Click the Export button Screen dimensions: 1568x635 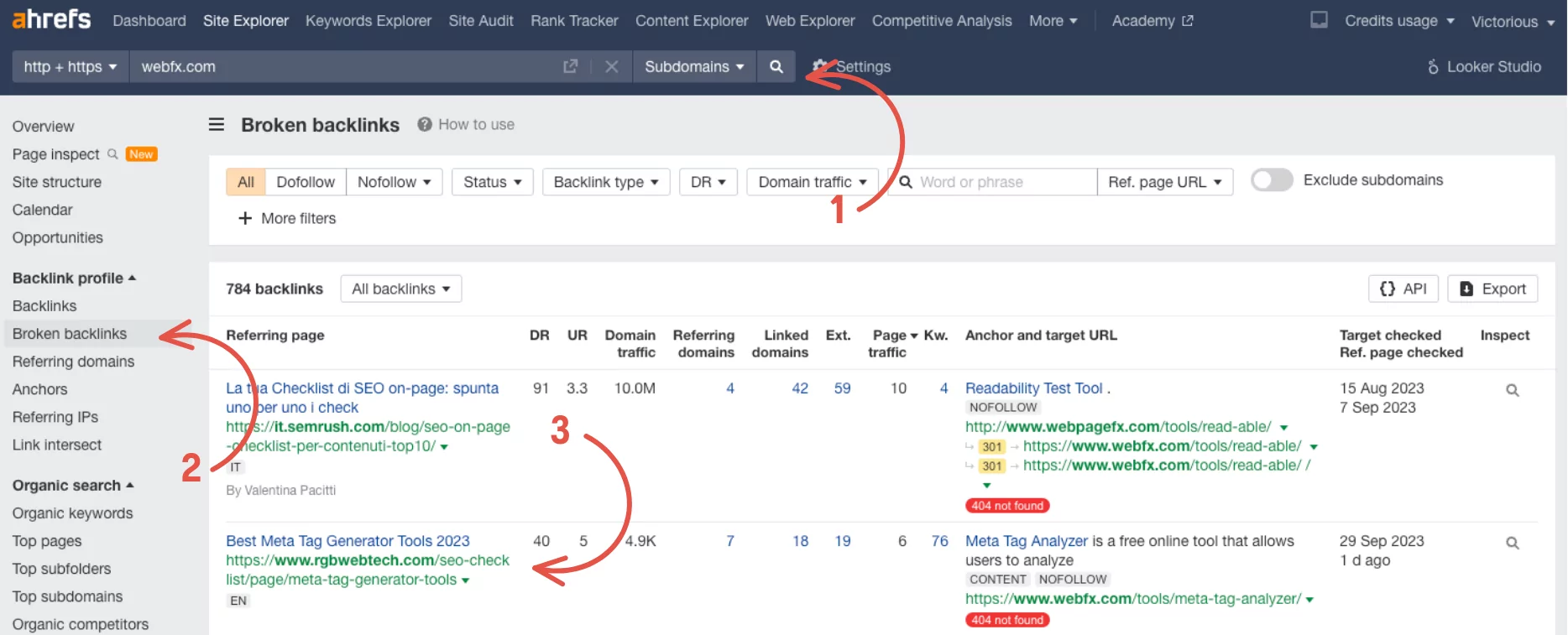tap(1492, 289)
